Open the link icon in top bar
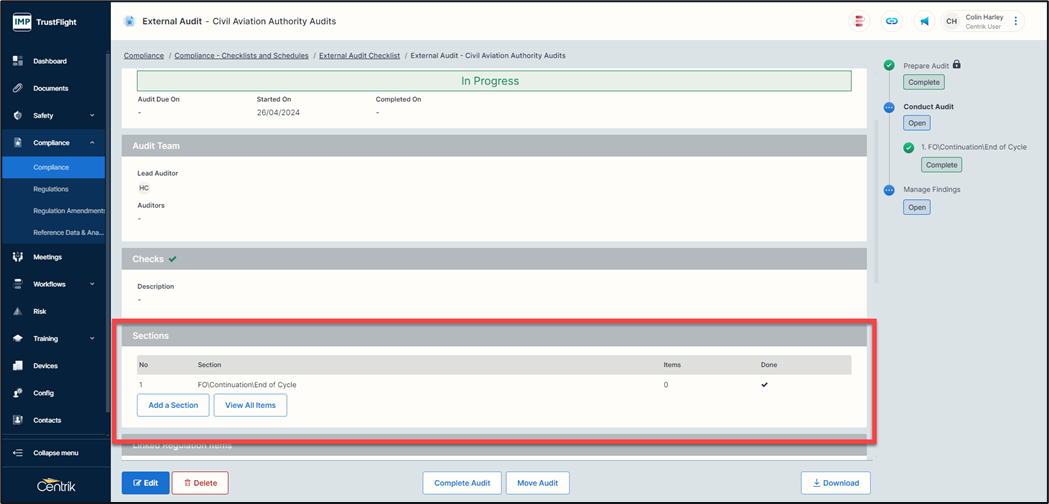 (892, 21)
